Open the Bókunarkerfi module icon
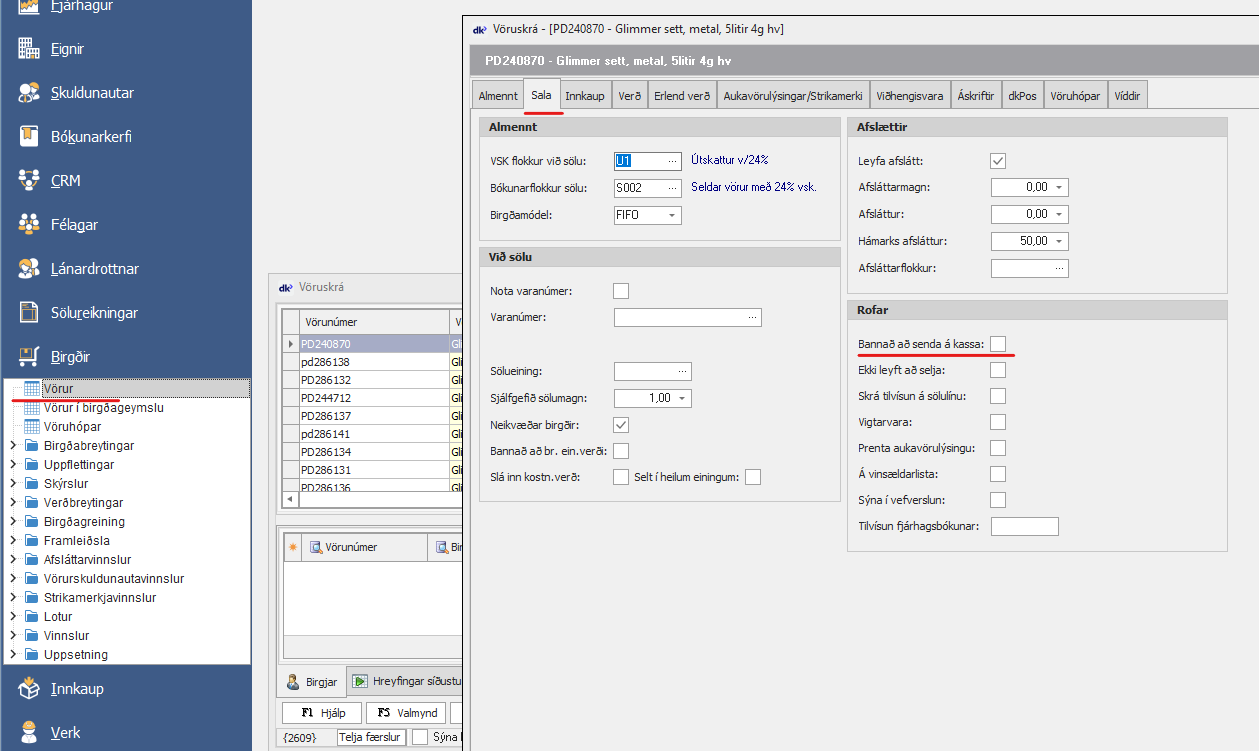This screenshot has width=1259, height=751. (x=28, y=137)
